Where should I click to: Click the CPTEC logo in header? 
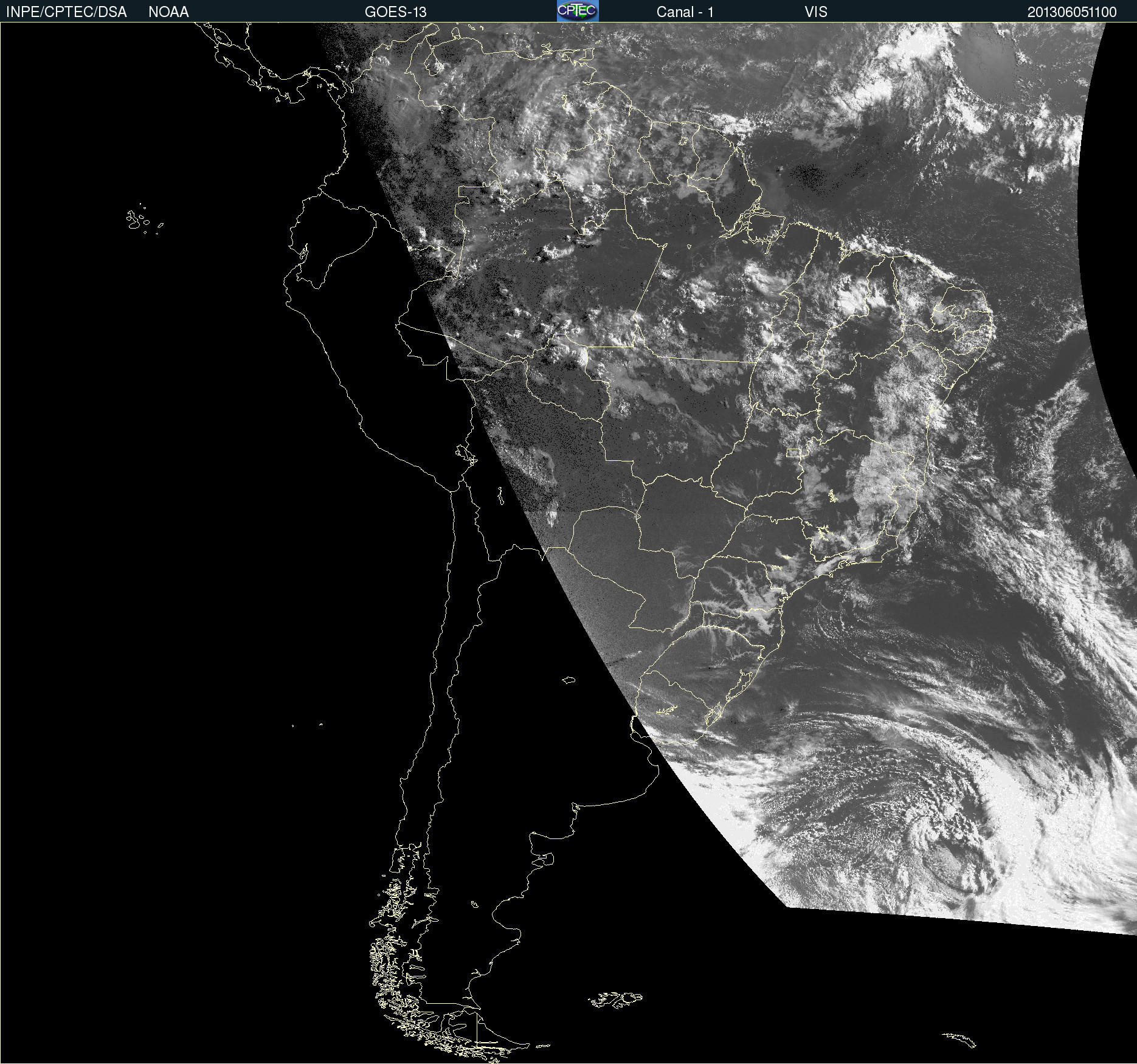tap(578, 11)
